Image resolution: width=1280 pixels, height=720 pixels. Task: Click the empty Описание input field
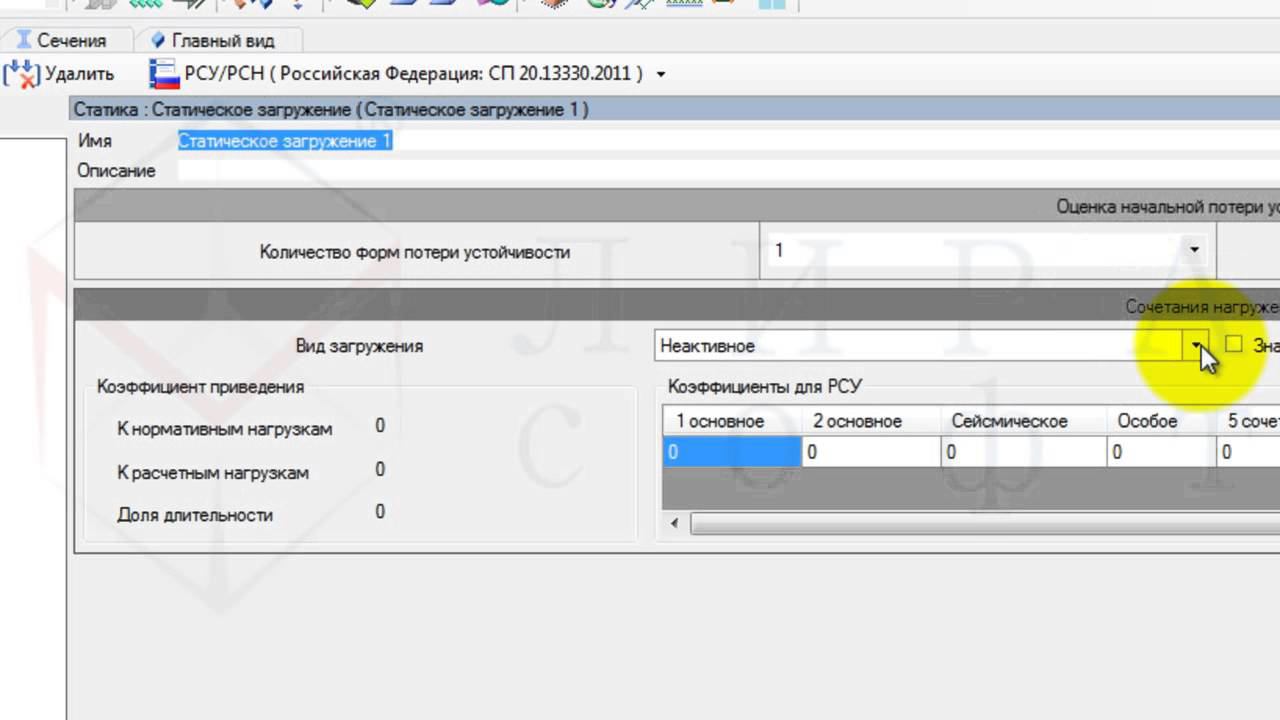(x=728, y=171)
